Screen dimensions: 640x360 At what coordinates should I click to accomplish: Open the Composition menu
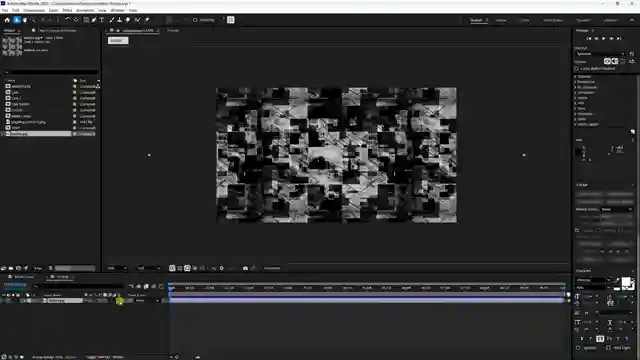(x=34, y=10)
